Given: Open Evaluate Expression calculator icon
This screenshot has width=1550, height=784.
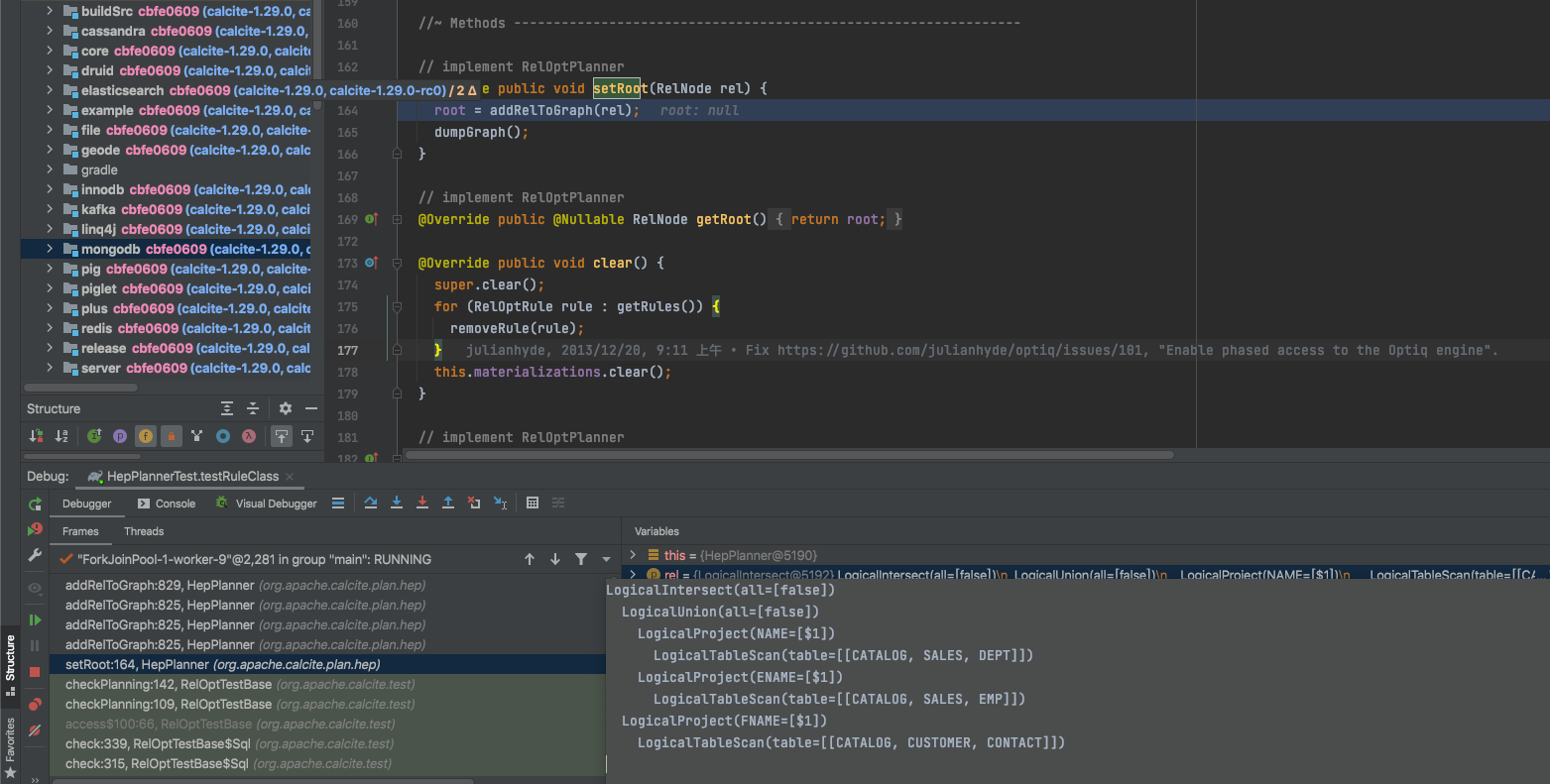Looking at the screenshot, I should [x=533, y=504].
